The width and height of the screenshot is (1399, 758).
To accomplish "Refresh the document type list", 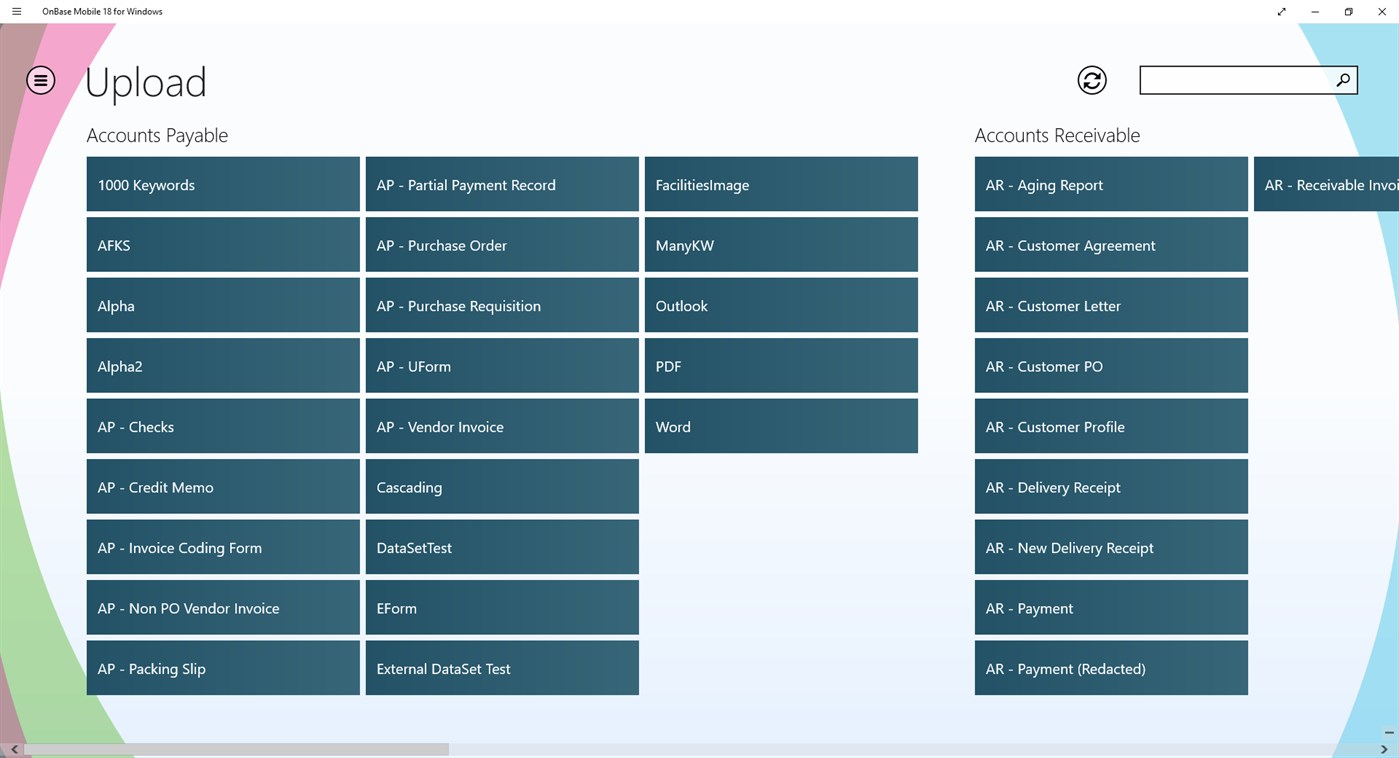I will [1091, 80].
